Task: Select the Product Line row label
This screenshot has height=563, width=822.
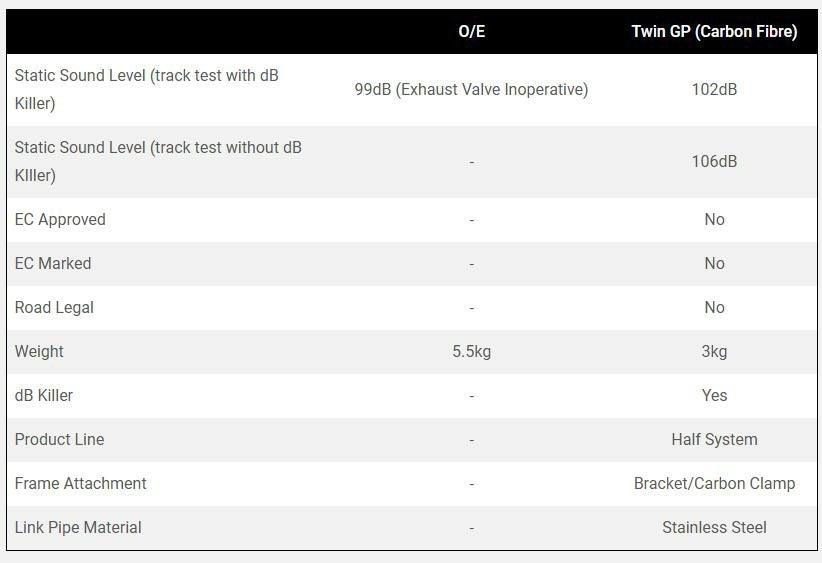Action: coord(59,440)
